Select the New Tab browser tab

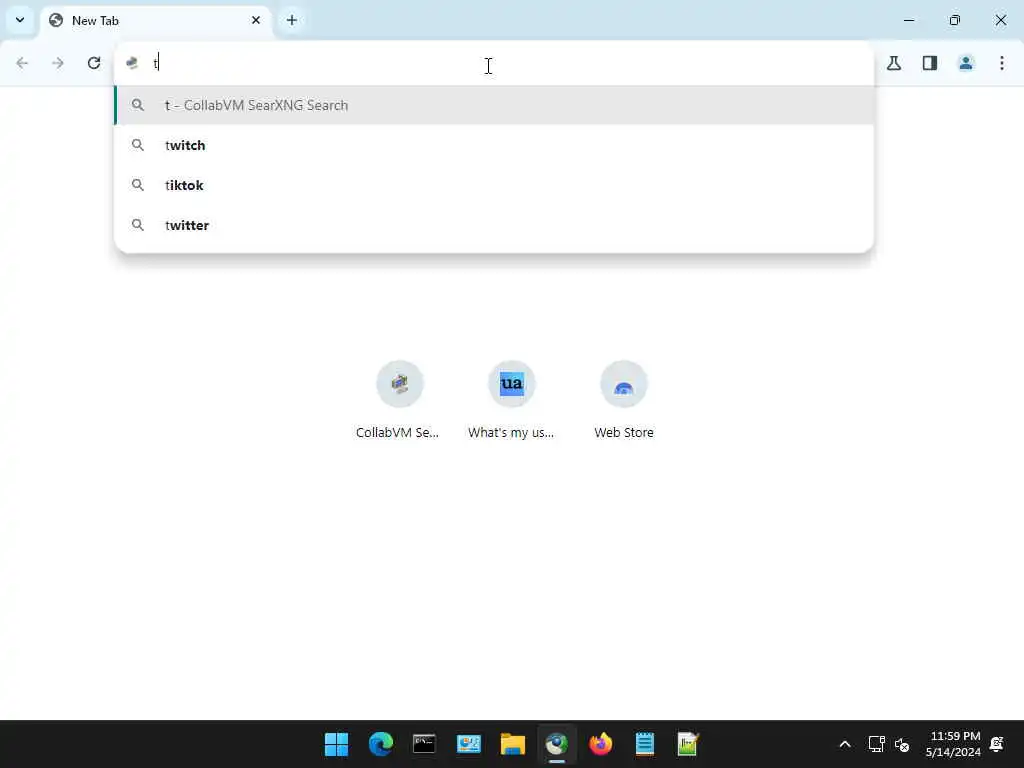tap(156, 21)
